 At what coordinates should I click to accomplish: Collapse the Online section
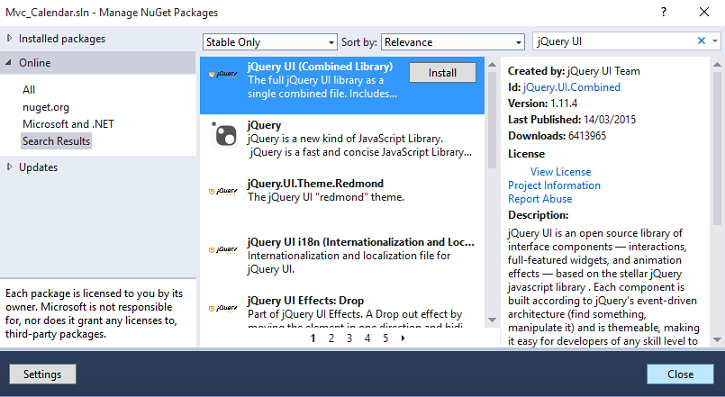[9, 62]
